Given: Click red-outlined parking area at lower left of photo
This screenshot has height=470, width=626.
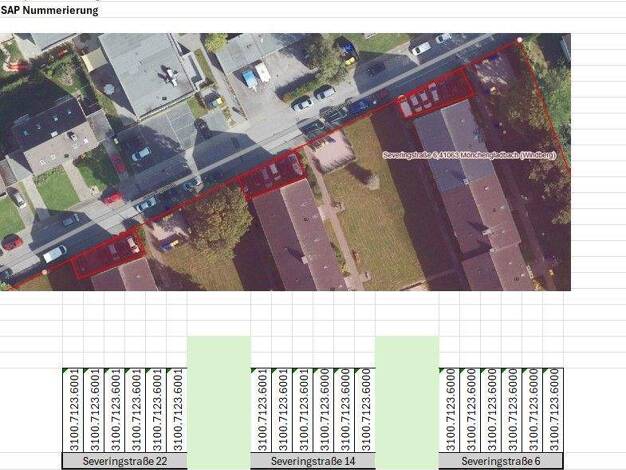Looking at the screenshot, I should click(107, 254).
